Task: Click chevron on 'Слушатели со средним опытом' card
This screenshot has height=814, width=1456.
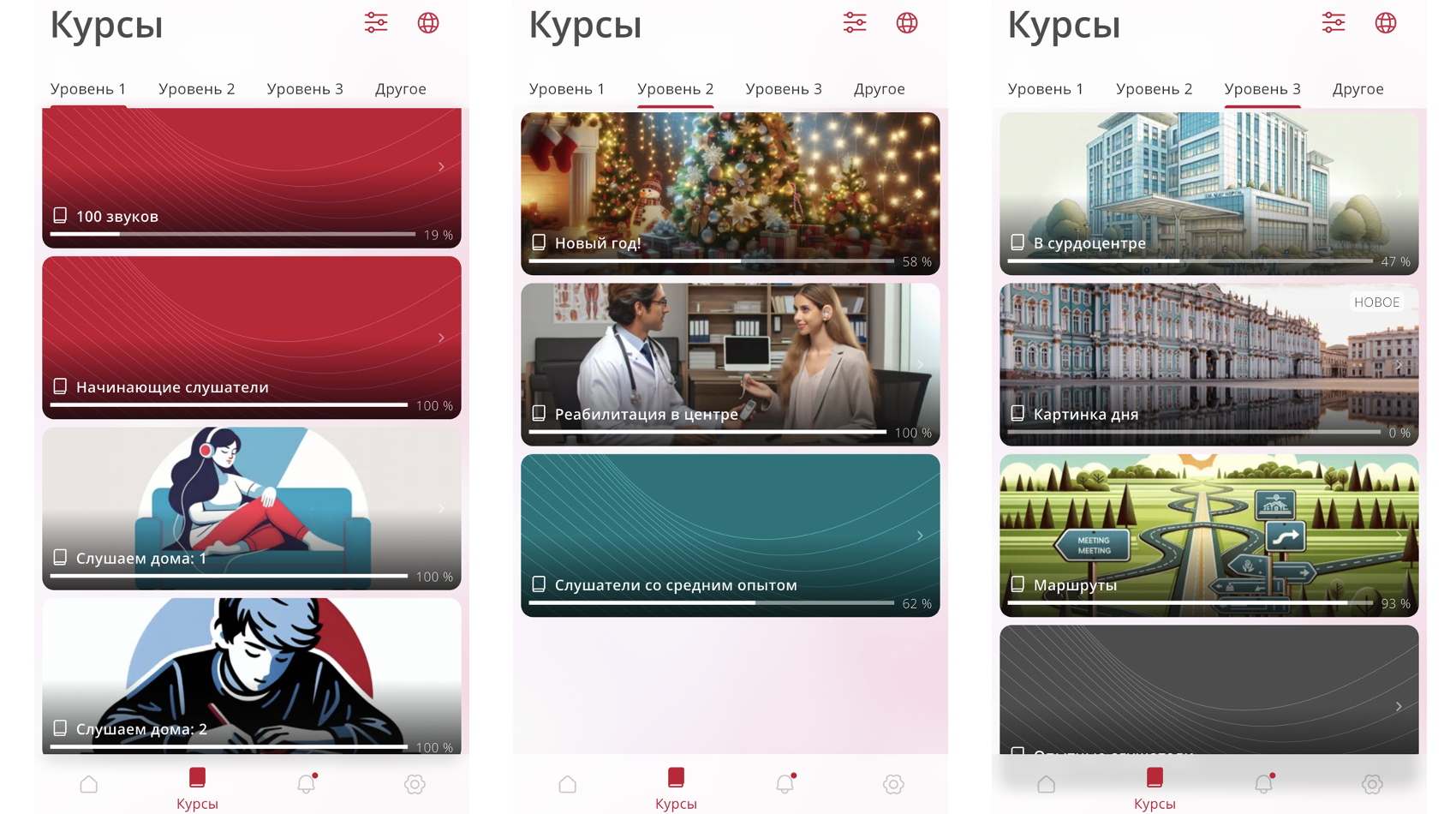Action: pos(920,536)
